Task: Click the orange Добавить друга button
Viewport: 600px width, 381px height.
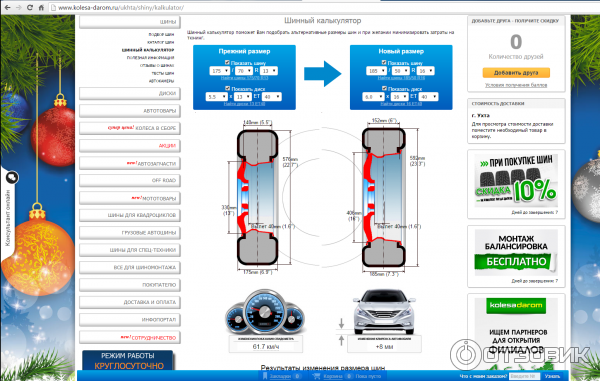Action: 516,73
